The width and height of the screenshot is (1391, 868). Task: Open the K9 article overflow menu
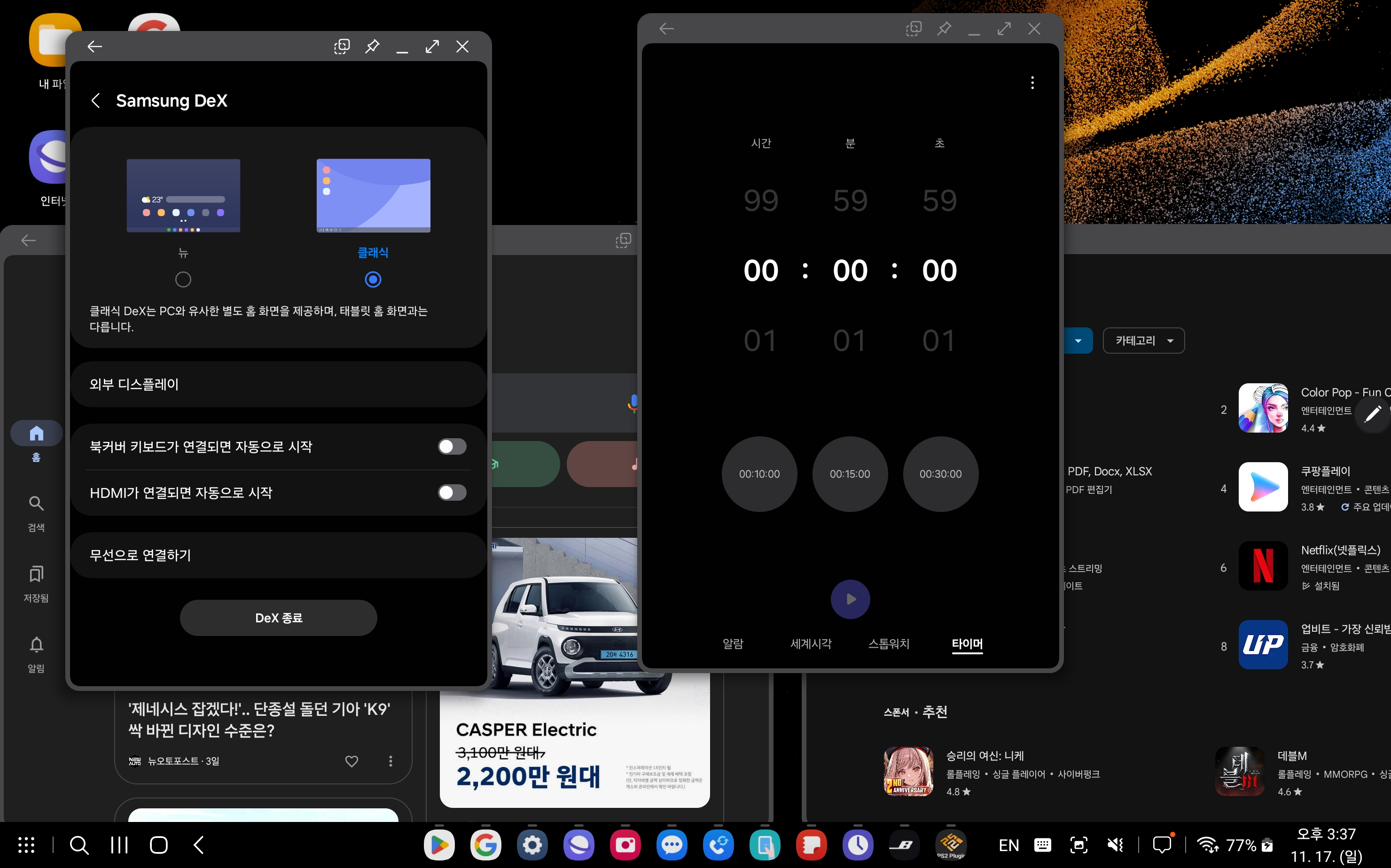point(391,760)
